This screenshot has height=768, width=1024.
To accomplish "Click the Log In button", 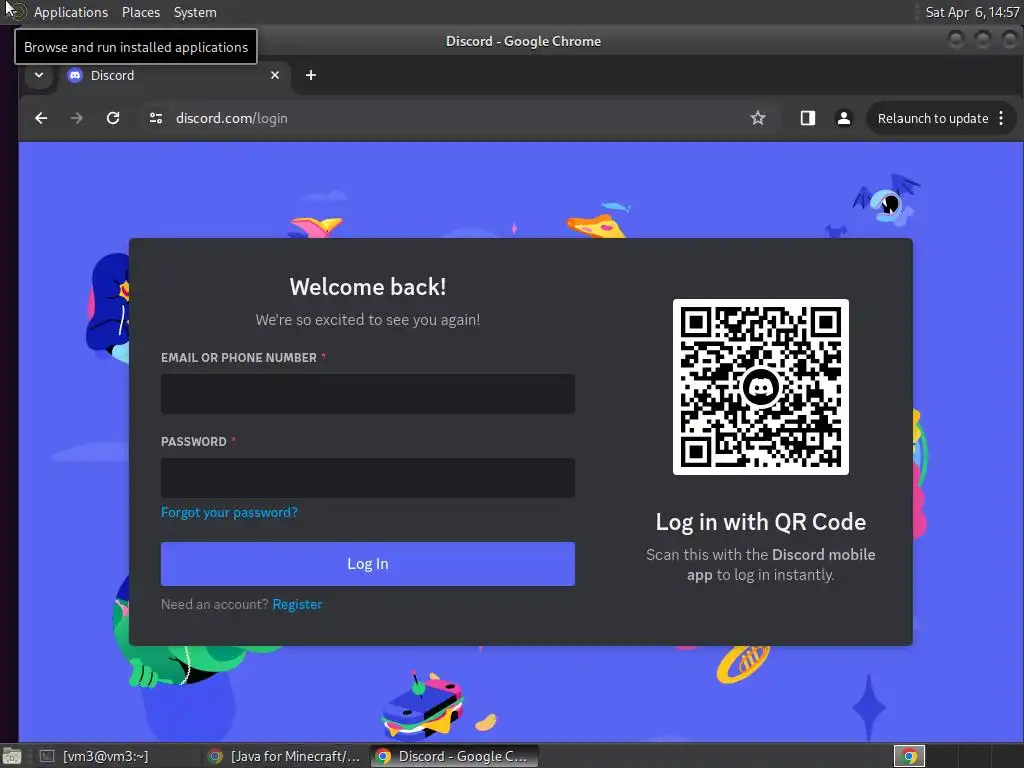I will (x=368, y=564).
